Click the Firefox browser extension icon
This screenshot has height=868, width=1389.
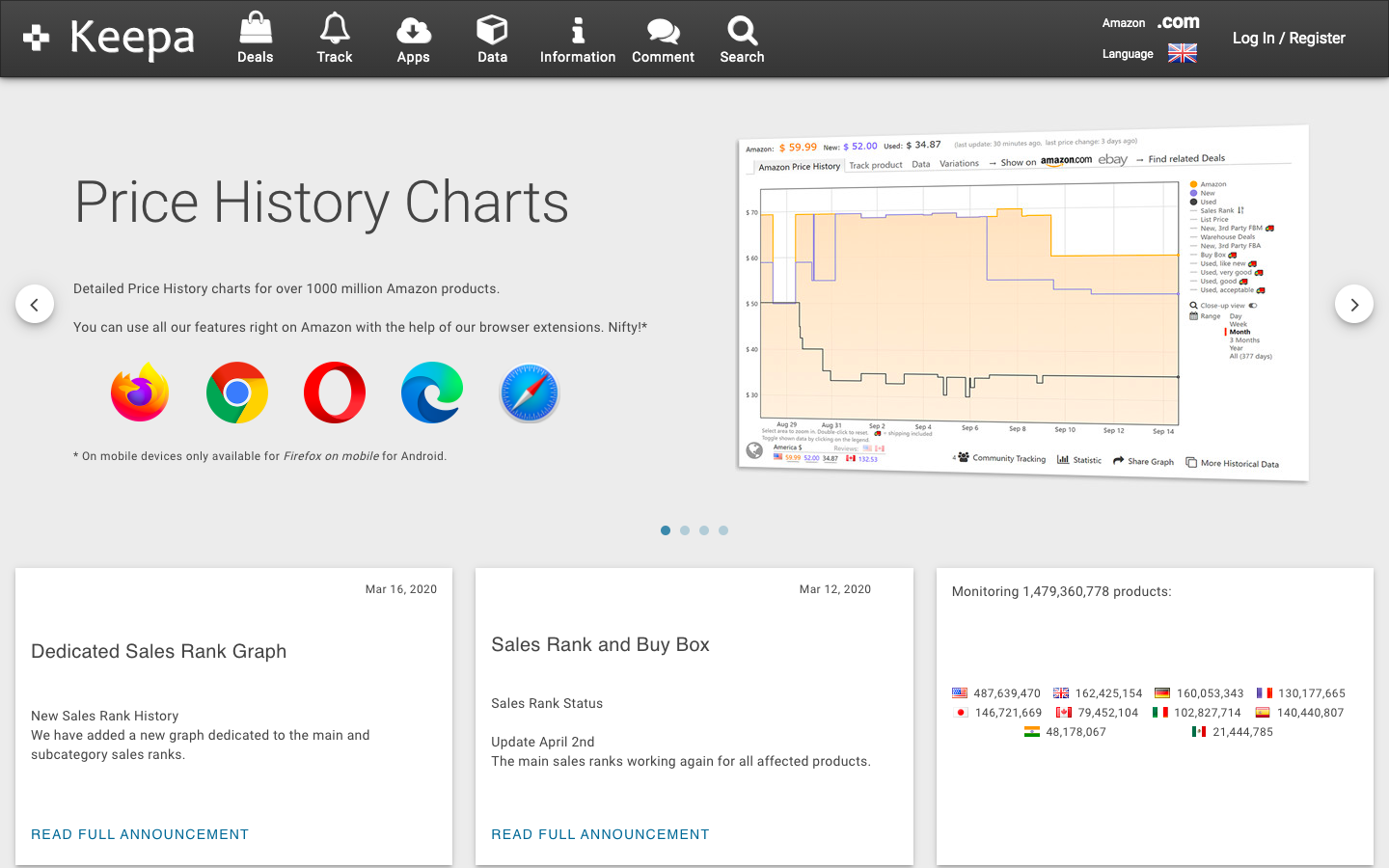[x=140, y=393]
